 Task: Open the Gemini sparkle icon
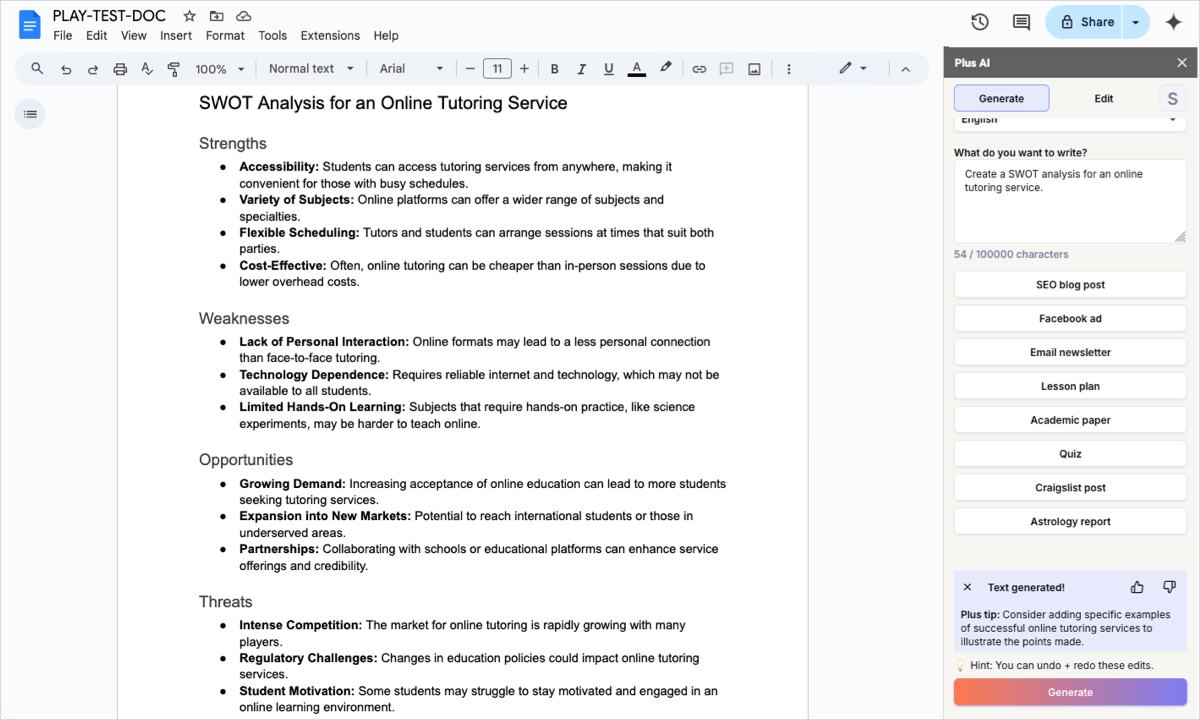coord(1174,22)
